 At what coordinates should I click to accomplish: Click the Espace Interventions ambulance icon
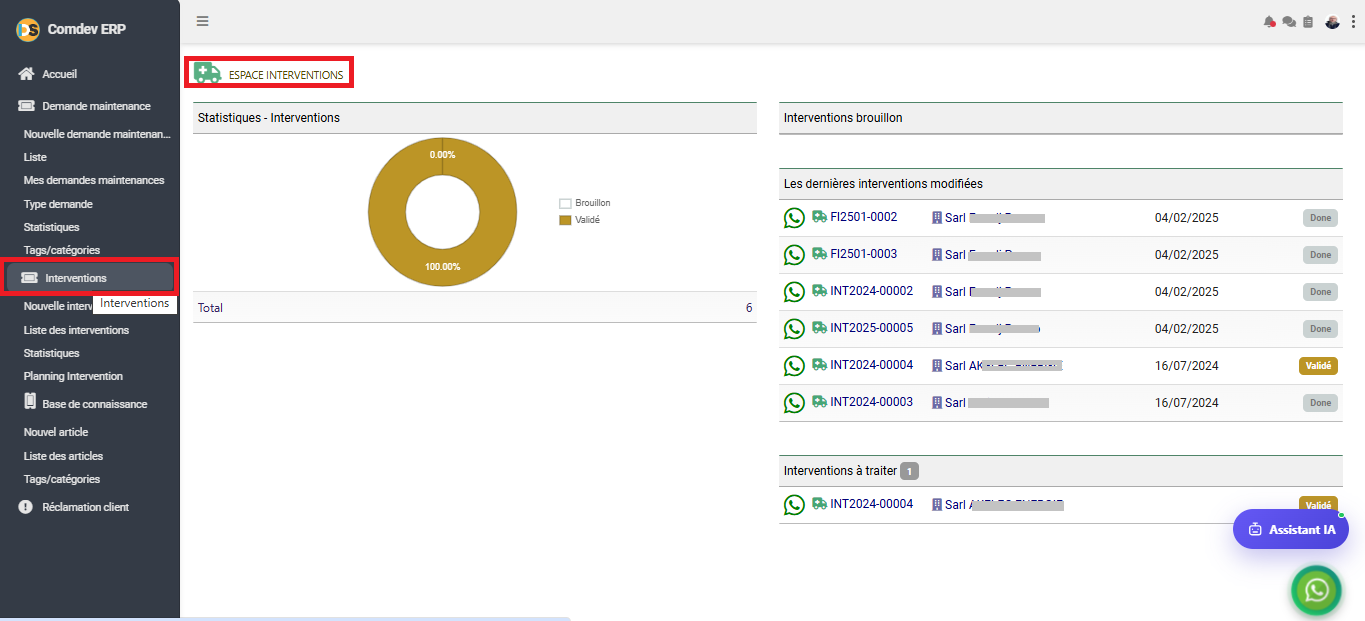click(x=207, y=73)
